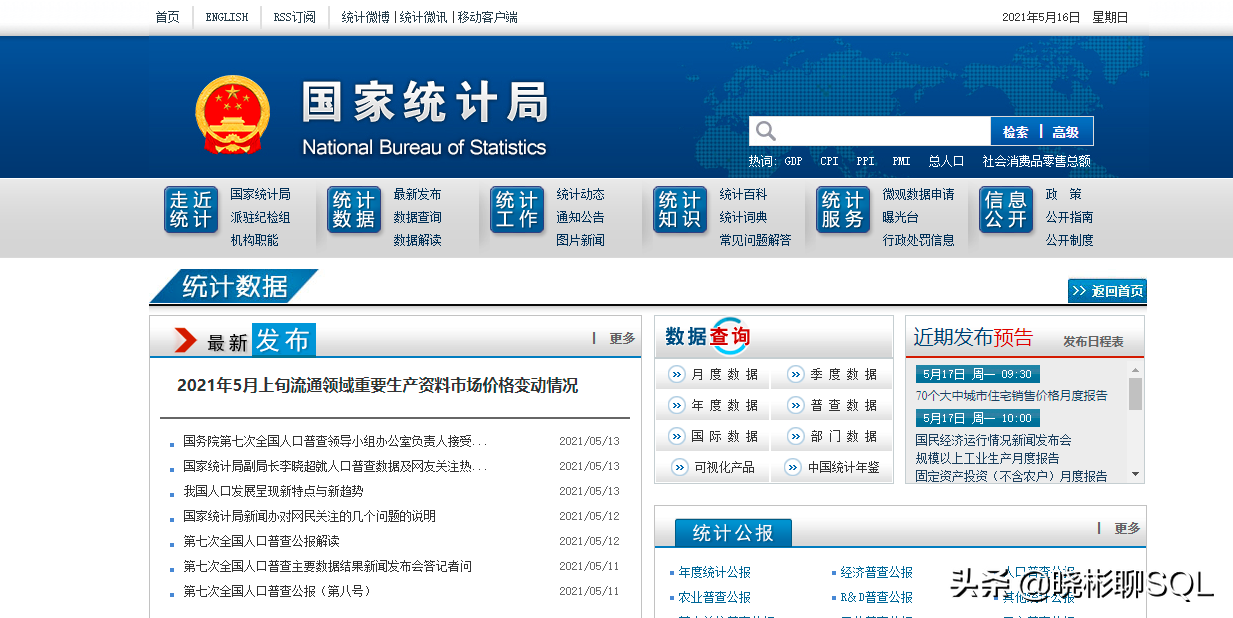Open 统计微博 link
This screenshot has width=1233, height=618.
[366, 17]
